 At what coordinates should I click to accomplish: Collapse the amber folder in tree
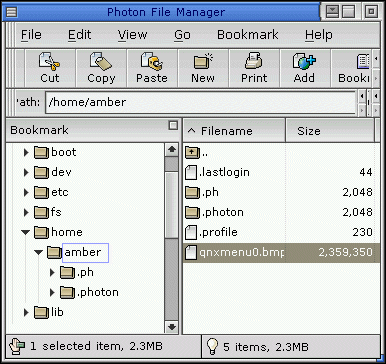tap(39, 252)
